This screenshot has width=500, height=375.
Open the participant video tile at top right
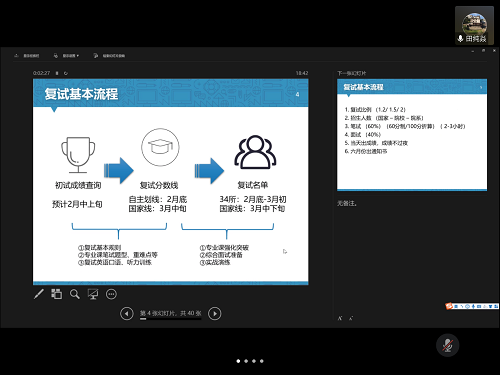[x=474, y=25]
